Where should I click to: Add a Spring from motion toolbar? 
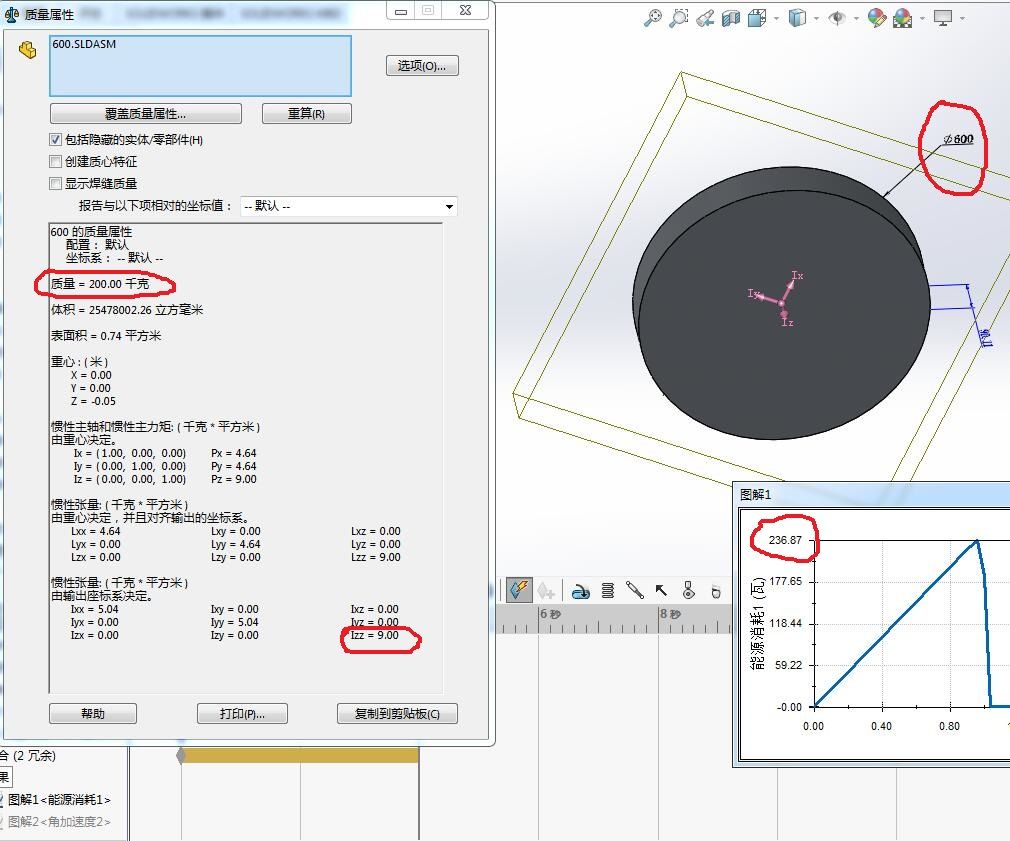click(607, 591)
